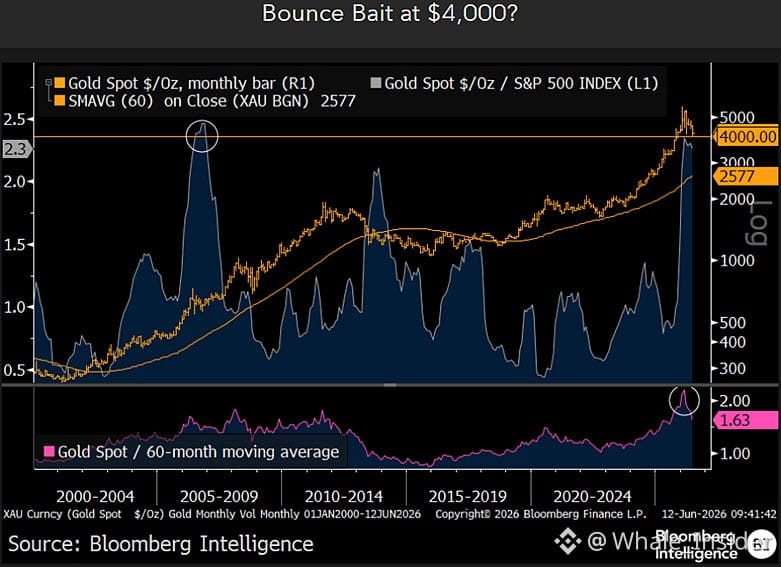This screenshot has width=781, height=567.
Task: Click the pink 1.63 ratio value tag
Action: pyautogui.click(x=746, y=420)
